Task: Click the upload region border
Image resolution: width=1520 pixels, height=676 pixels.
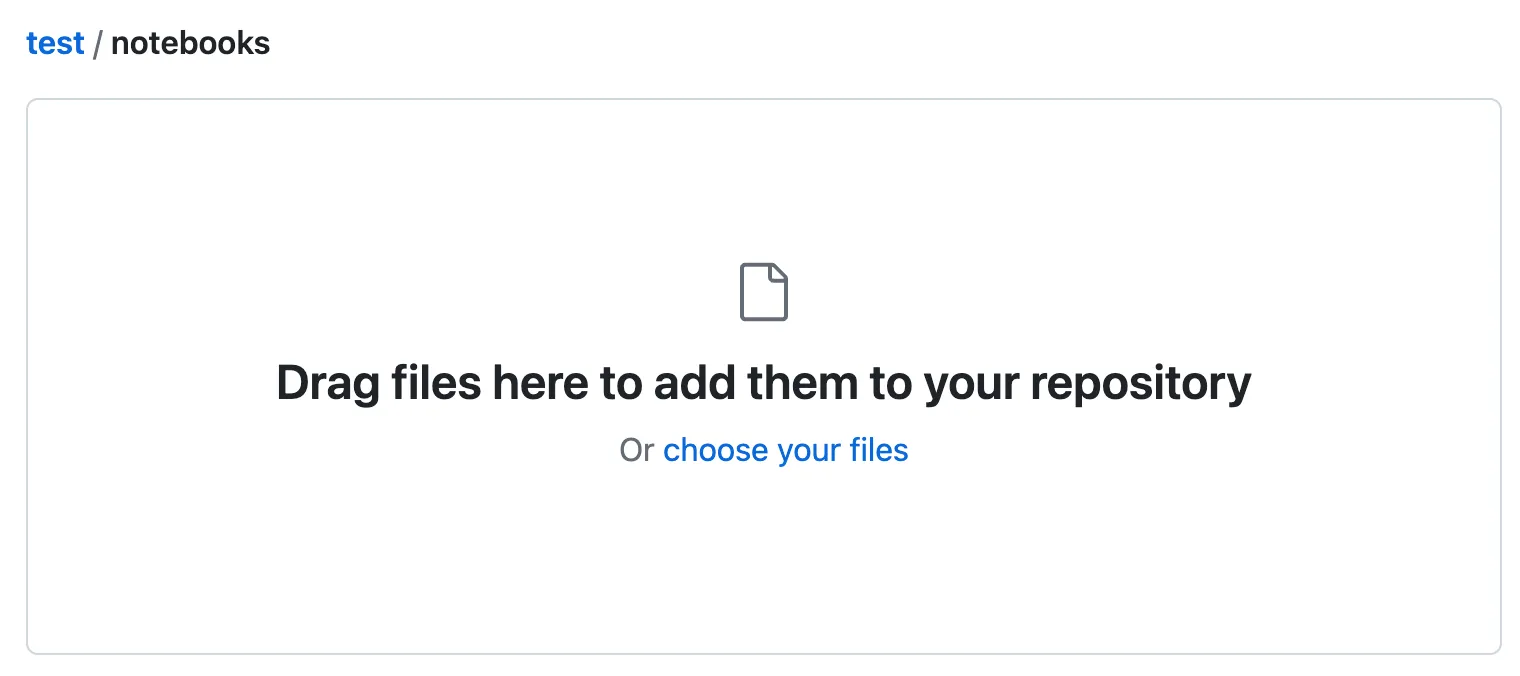Action: pyautogui.click(x=763, y=100)
